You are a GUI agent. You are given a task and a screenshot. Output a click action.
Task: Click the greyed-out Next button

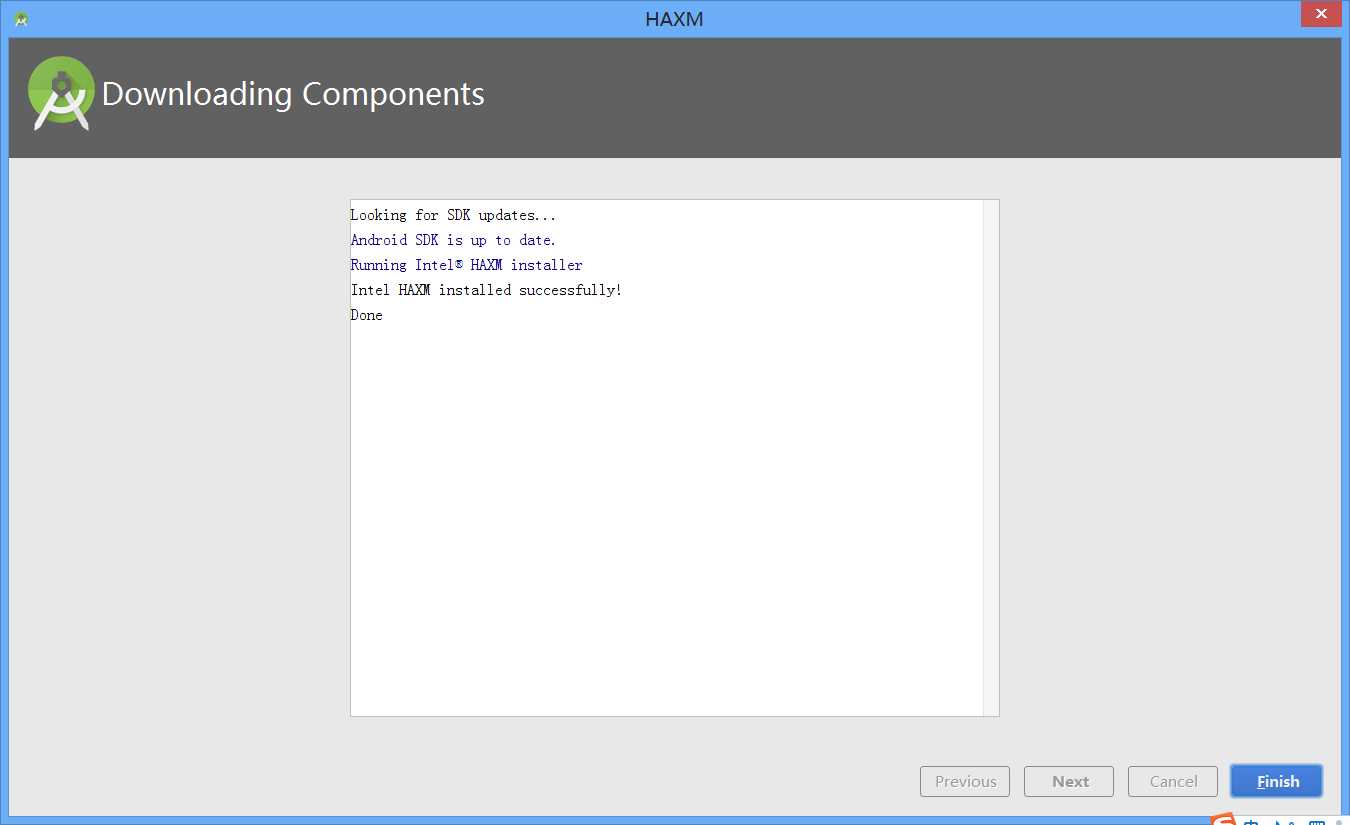click(1069, 781)
